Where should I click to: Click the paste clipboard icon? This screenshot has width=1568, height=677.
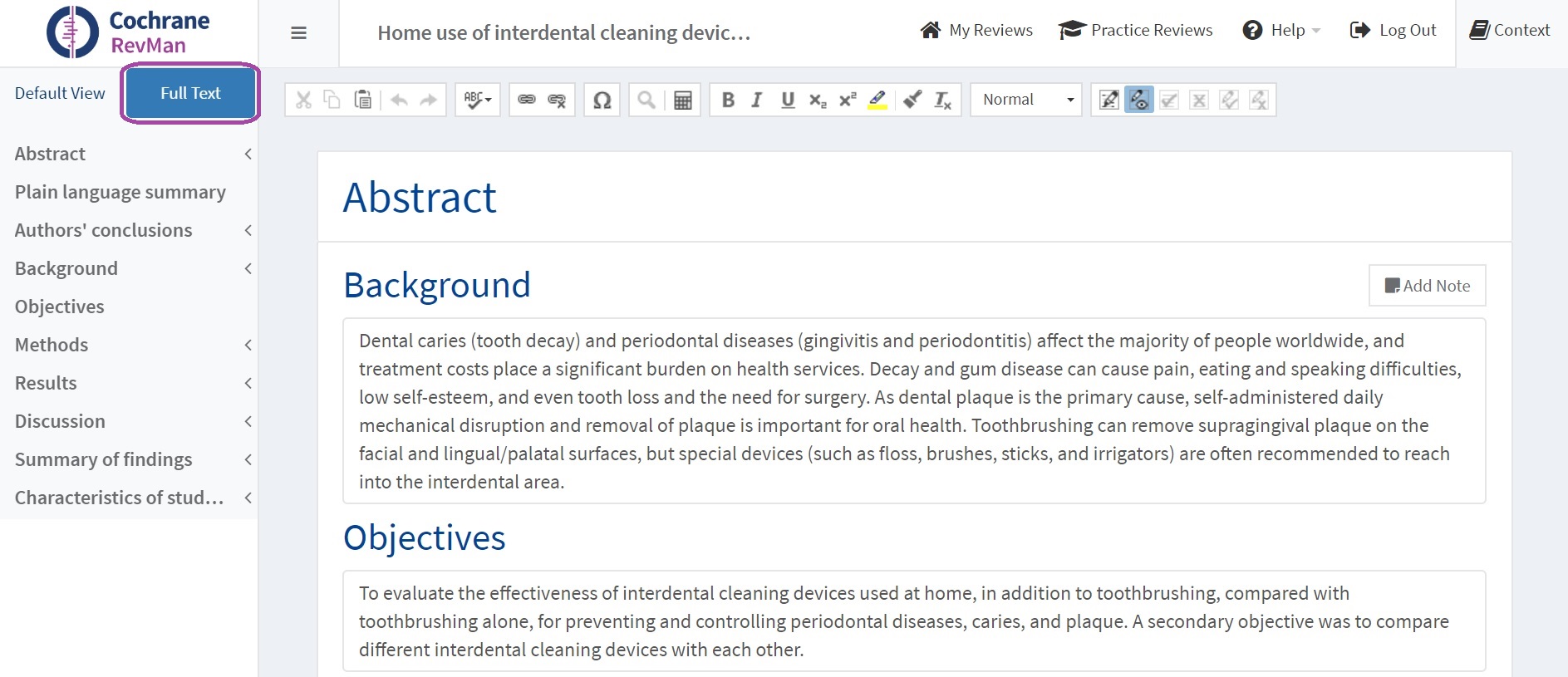coord(362,101)
